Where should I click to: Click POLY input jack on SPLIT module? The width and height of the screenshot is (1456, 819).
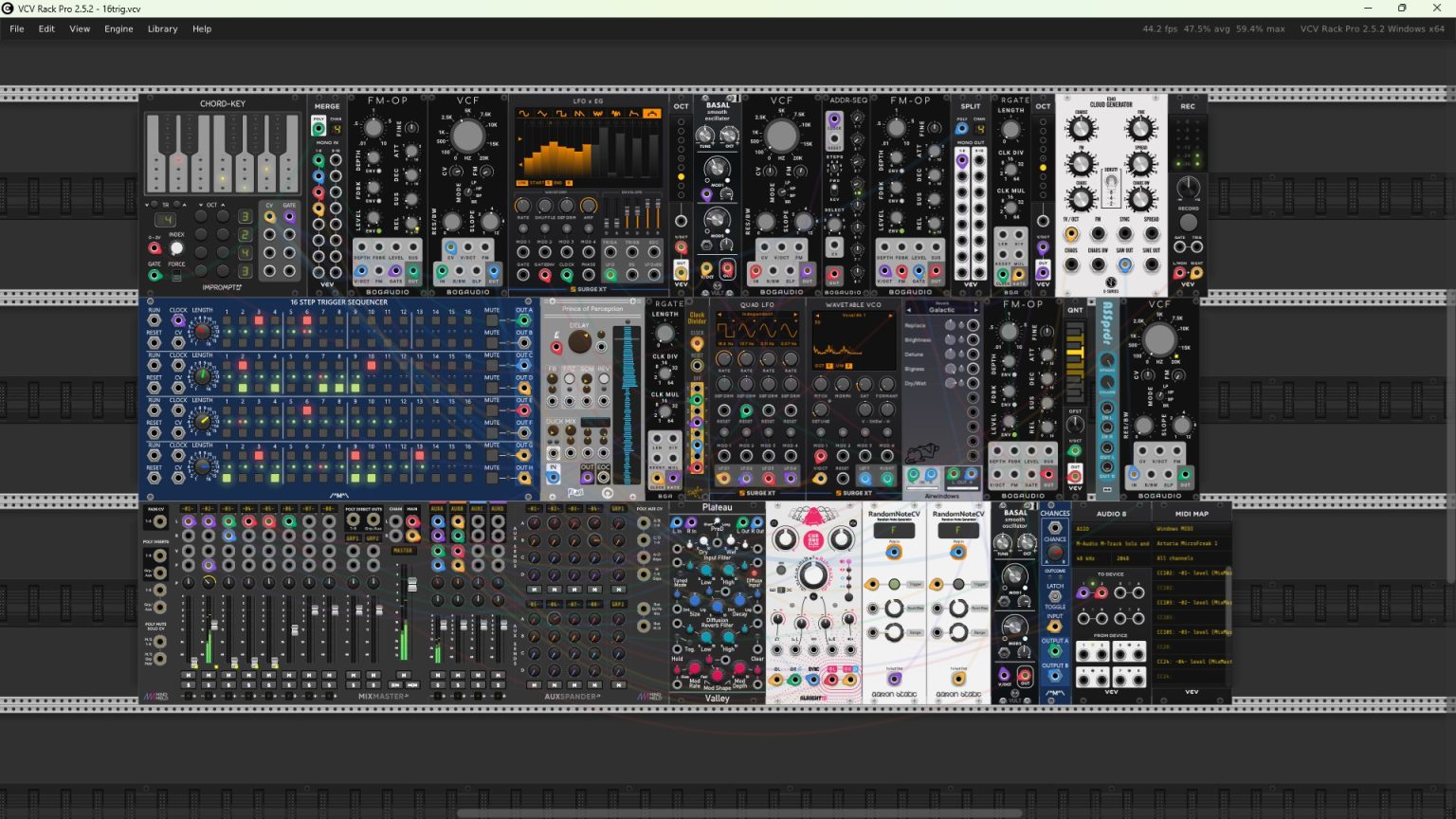click(962, 129)
